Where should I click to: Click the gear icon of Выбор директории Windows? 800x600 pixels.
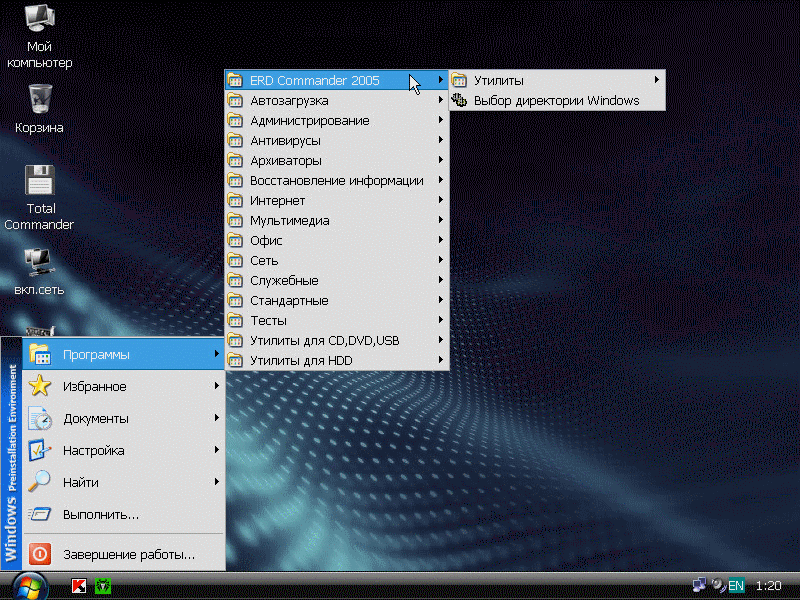(459, 100)
